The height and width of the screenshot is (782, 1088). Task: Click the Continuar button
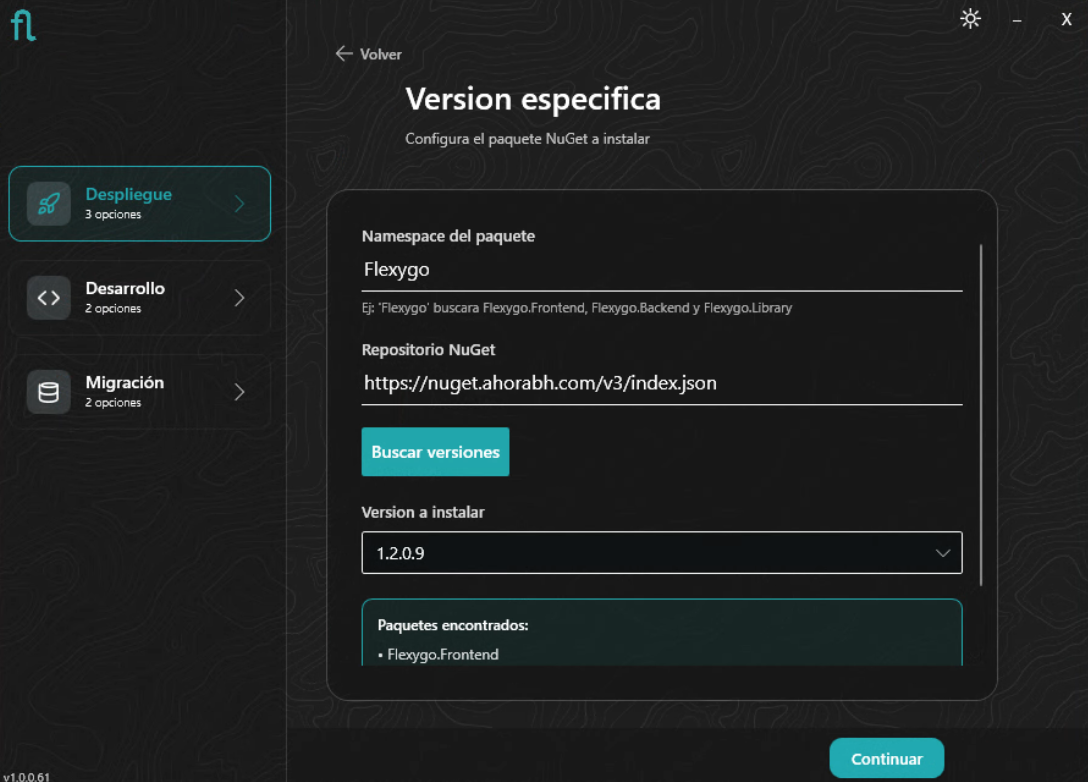point(887,758)
